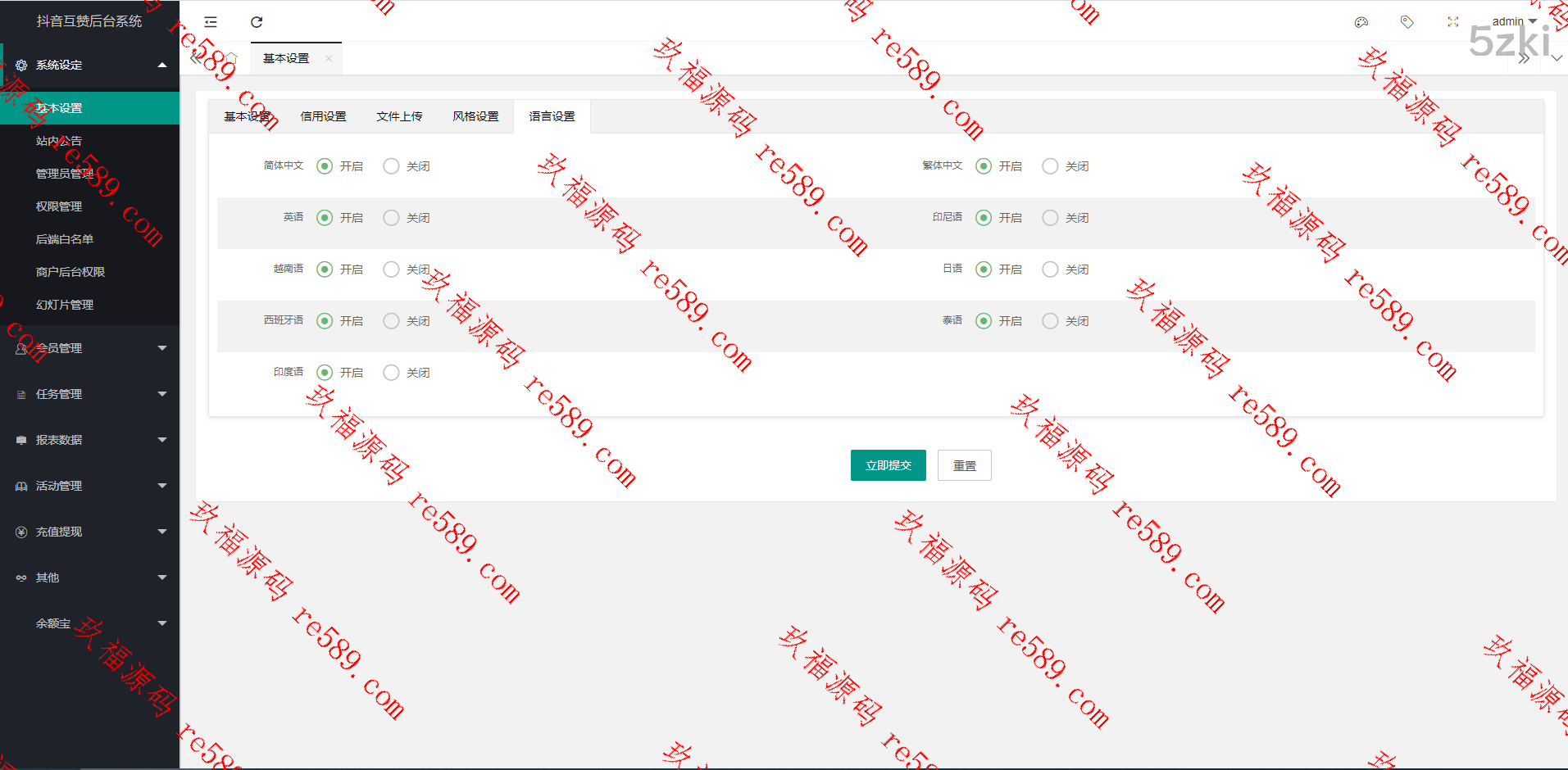Open the page tabs options chevron

[x=1557, y=58]
